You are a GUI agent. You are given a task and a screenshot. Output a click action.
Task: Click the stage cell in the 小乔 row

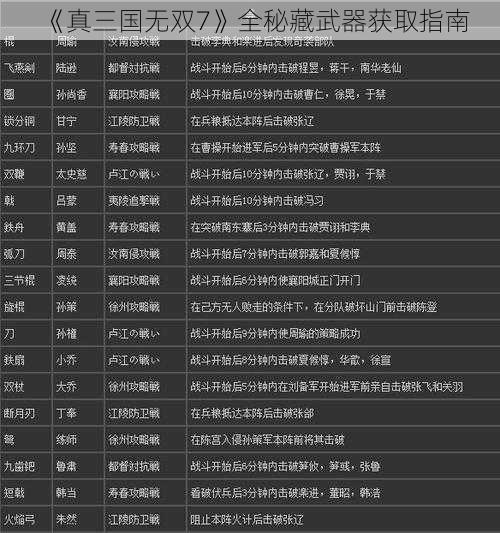click(134, 360)
